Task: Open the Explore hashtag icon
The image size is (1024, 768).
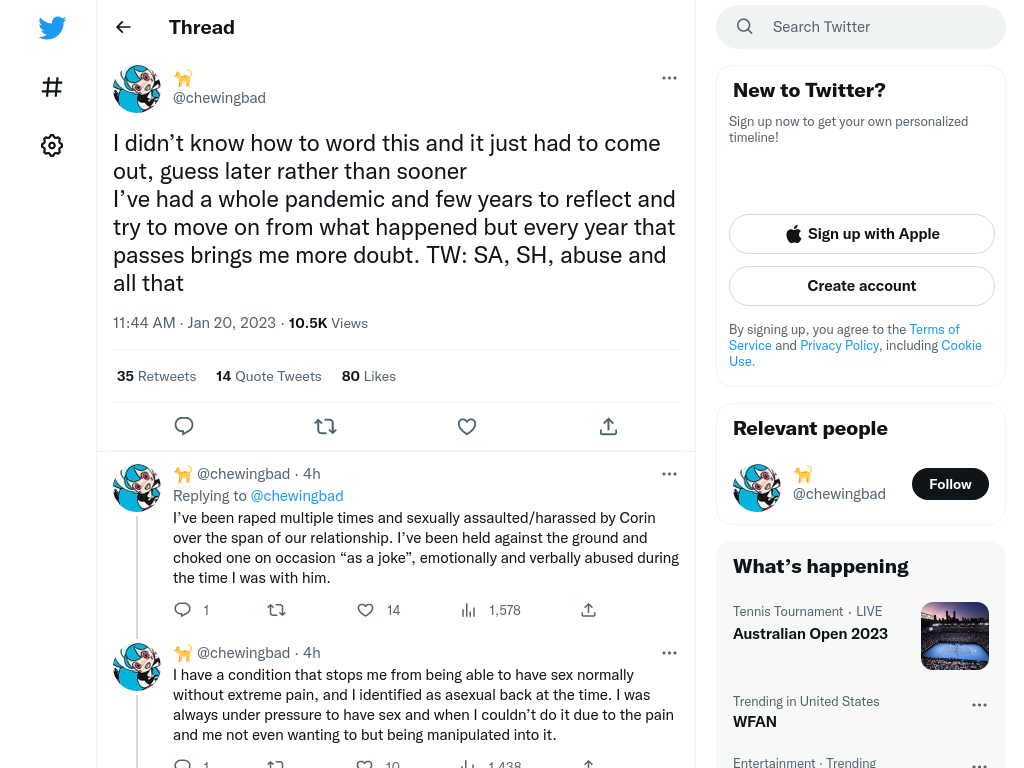Action: [52, 87]
